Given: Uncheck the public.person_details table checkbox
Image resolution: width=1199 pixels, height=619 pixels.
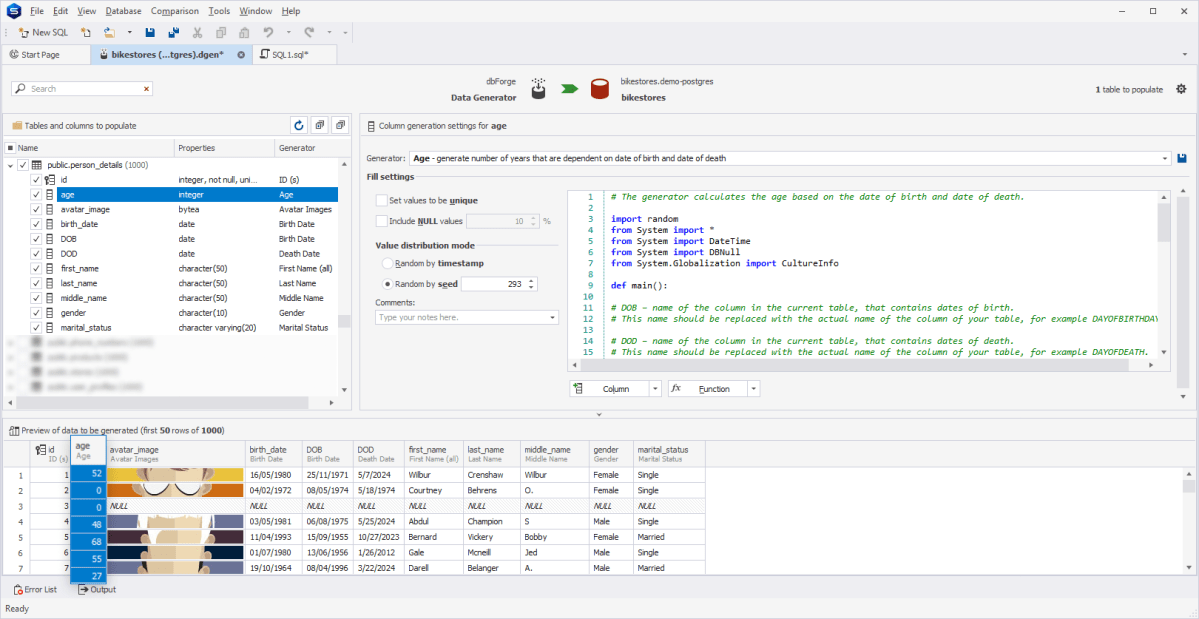Looking at the screenshot, I should [x=23, y=165].
